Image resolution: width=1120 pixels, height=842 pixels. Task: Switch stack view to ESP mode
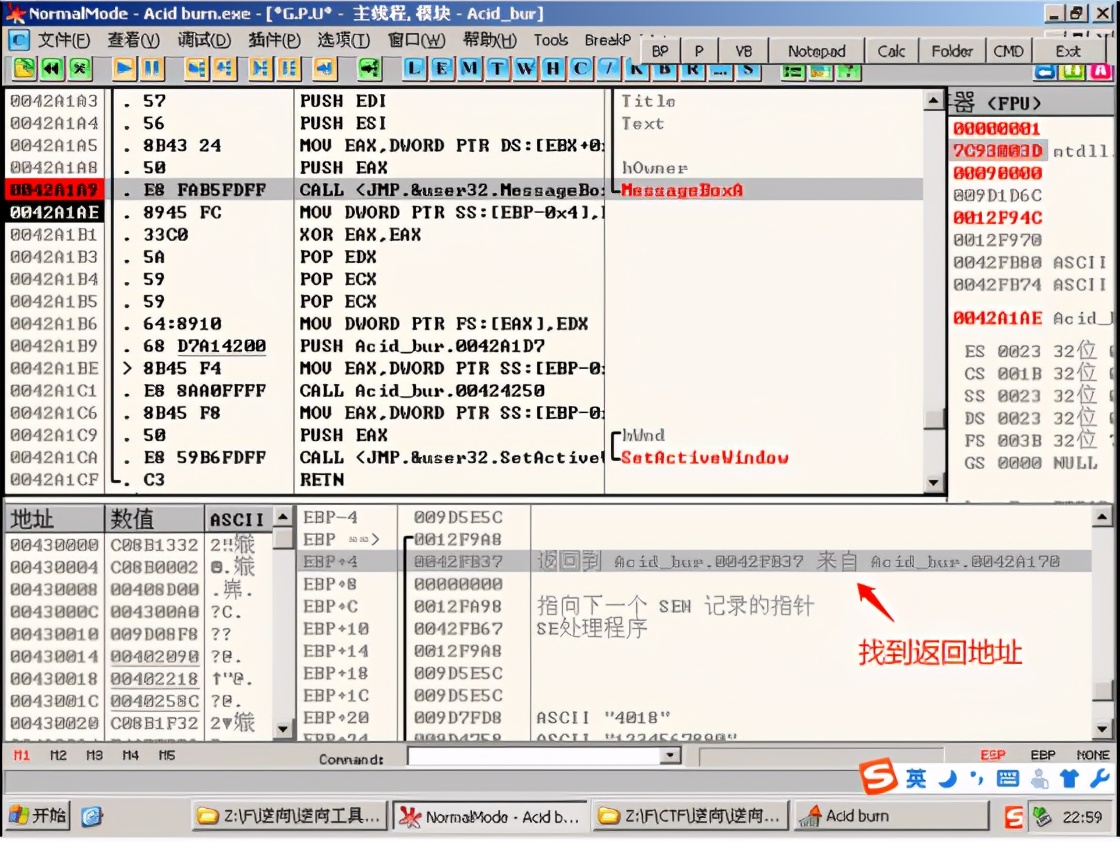pyautogui.click(x=992, y=755)
